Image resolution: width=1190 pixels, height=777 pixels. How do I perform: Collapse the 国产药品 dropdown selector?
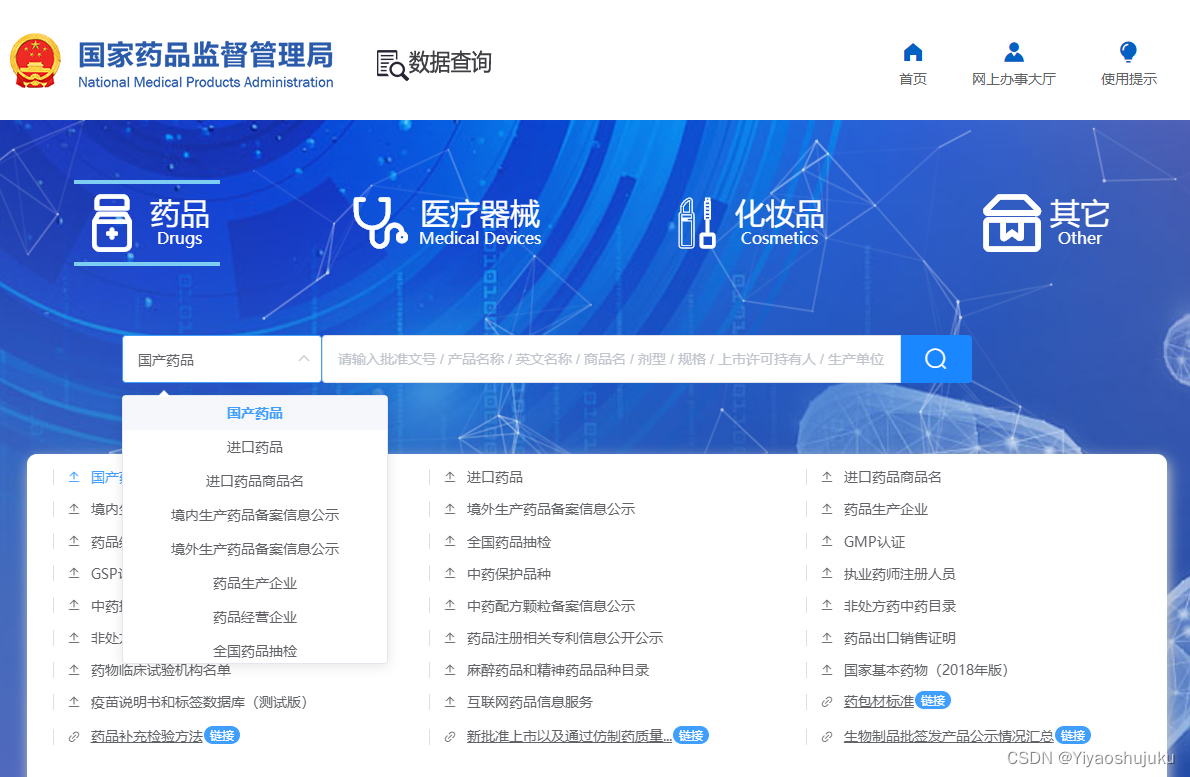222,359
